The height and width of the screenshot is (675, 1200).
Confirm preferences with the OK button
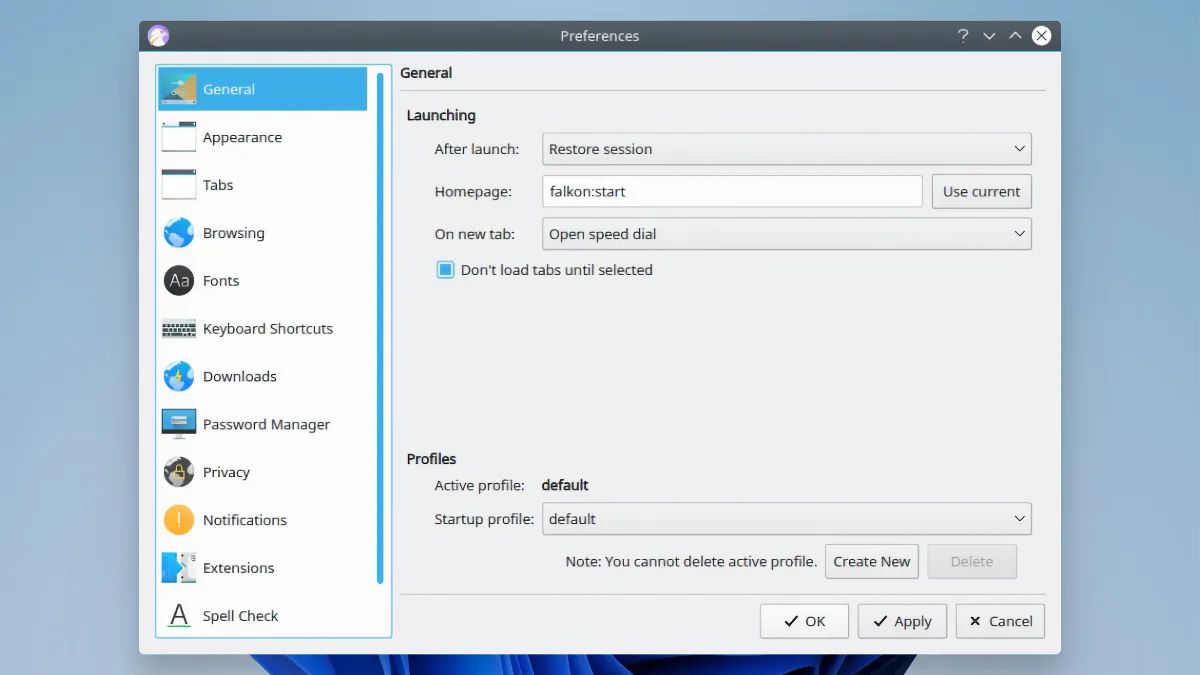click(804, 621)
